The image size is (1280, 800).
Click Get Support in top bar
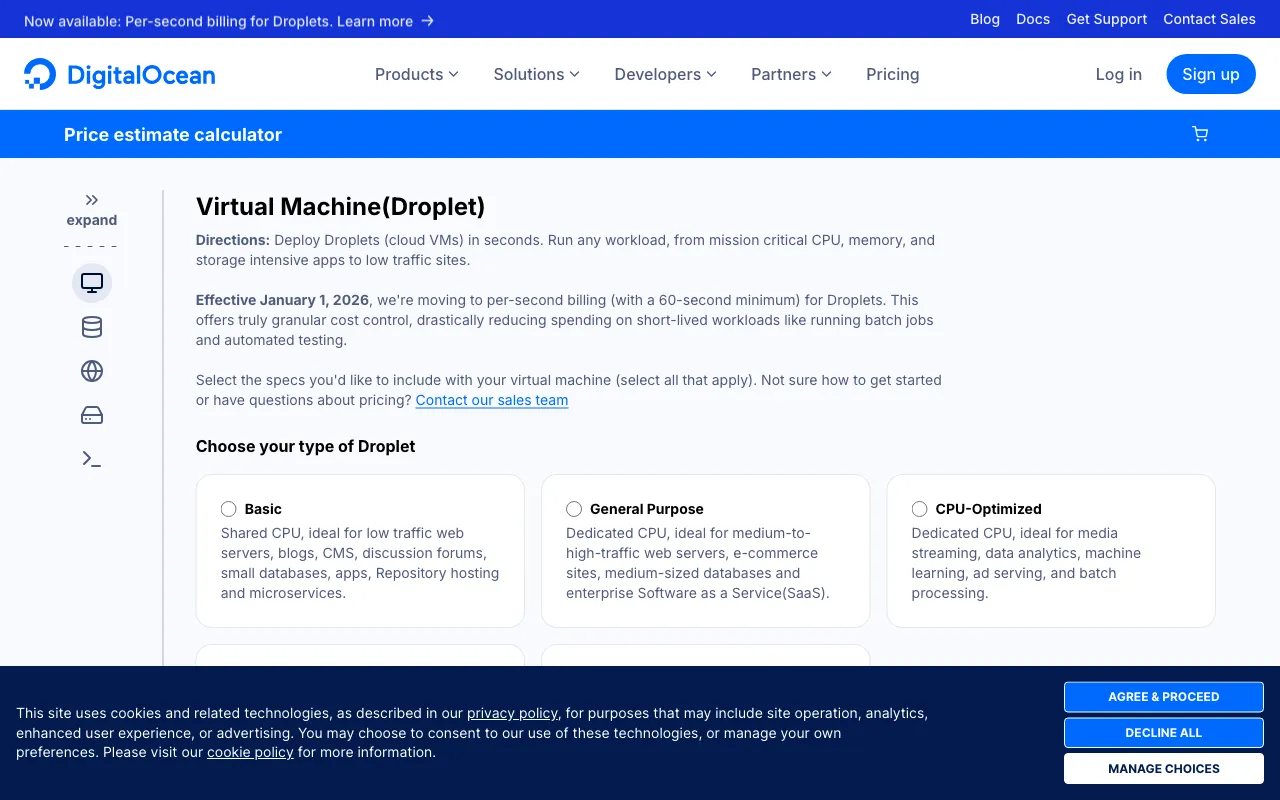click(1107, 19)
